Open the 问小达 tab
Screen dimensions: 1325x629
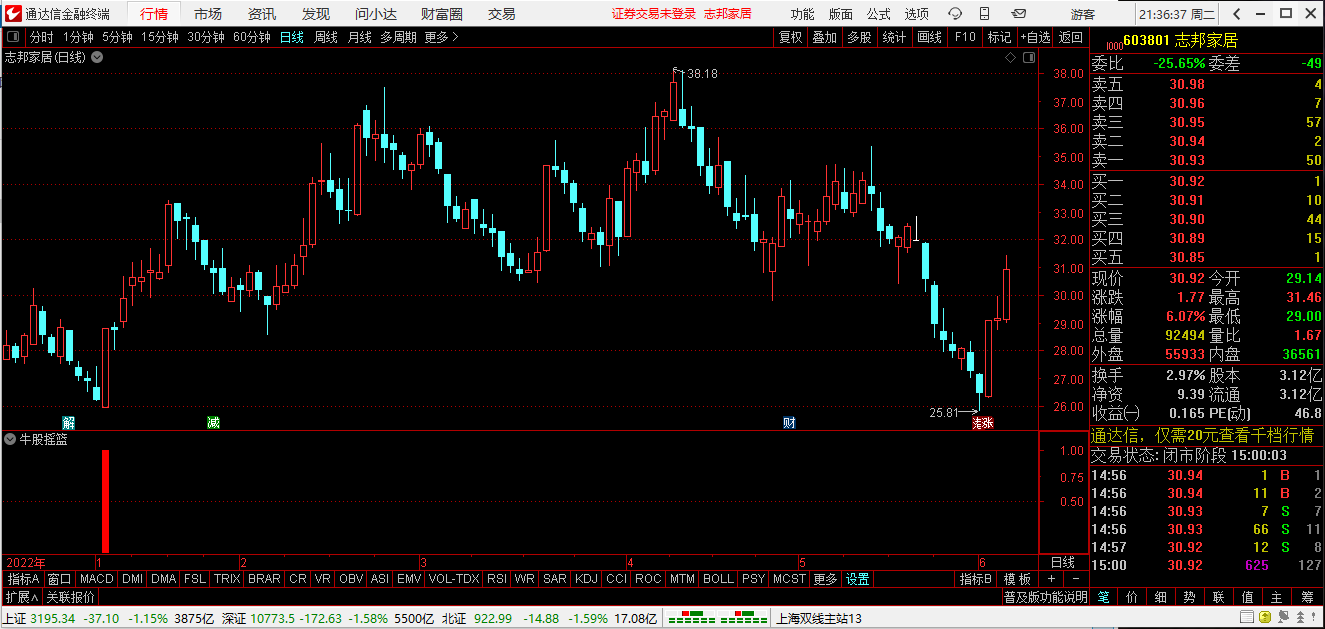[376, 14]
